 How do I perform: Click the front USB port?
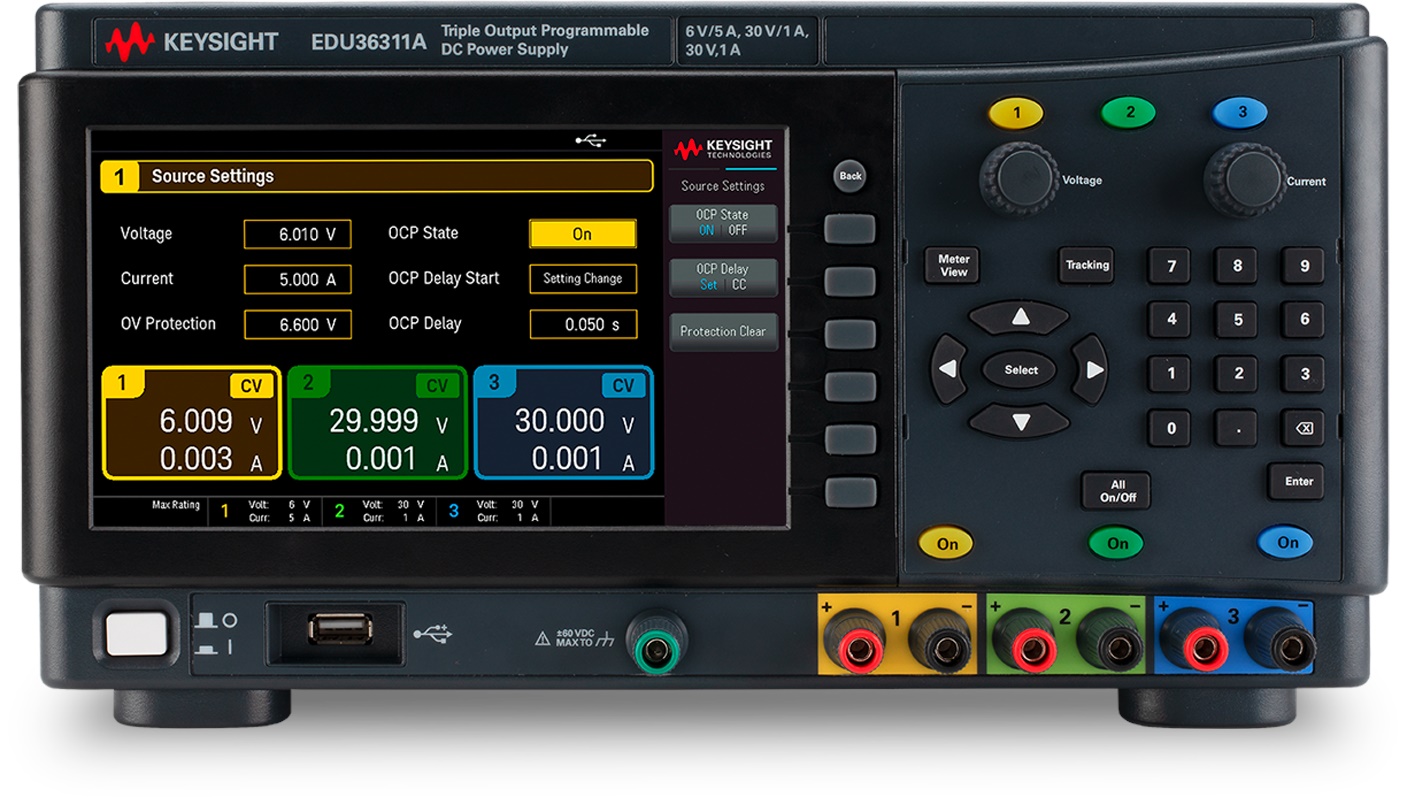[340, 630]
